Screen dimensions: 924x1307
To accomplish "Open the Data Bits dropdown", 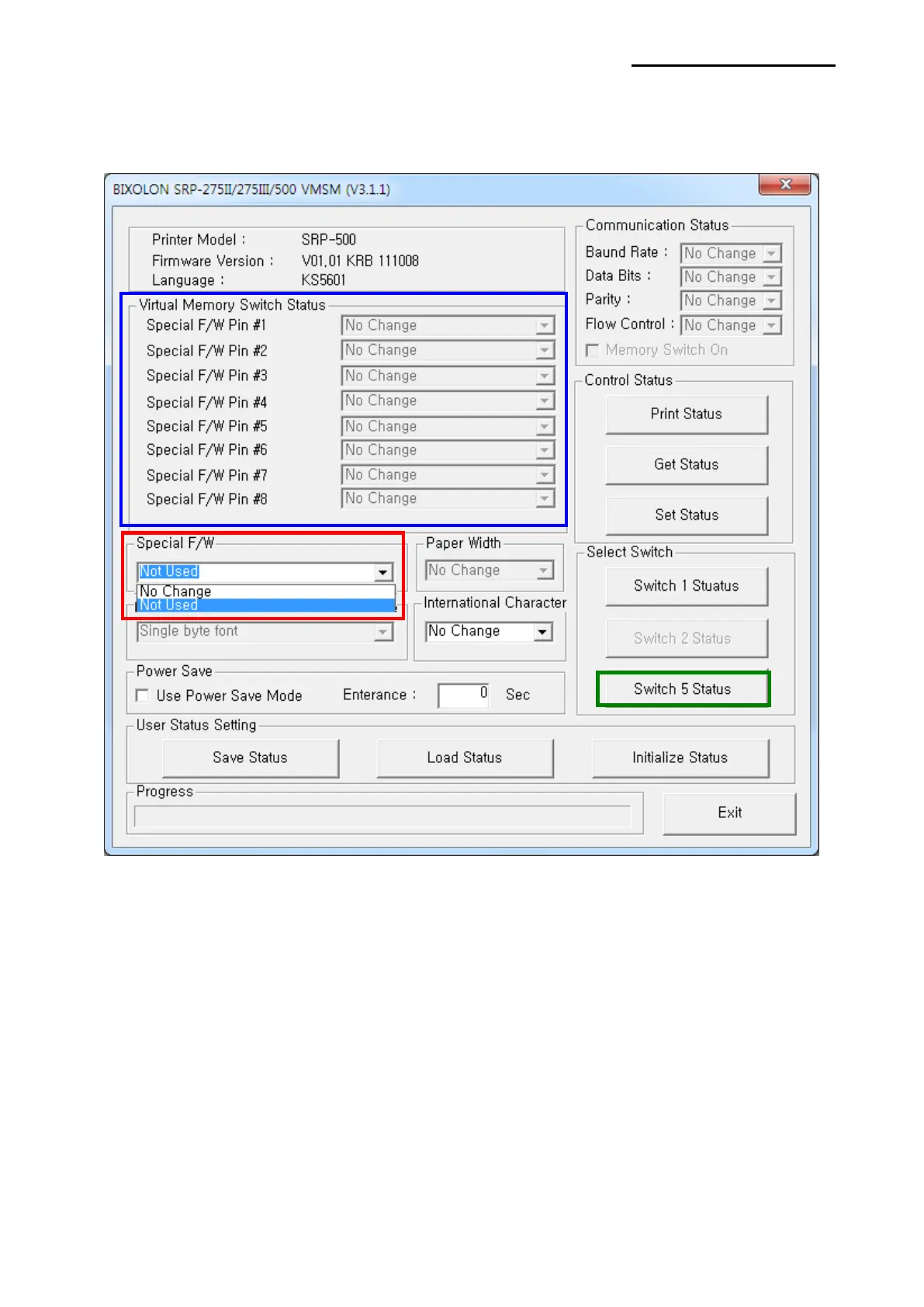I will [x=731, y=276].
